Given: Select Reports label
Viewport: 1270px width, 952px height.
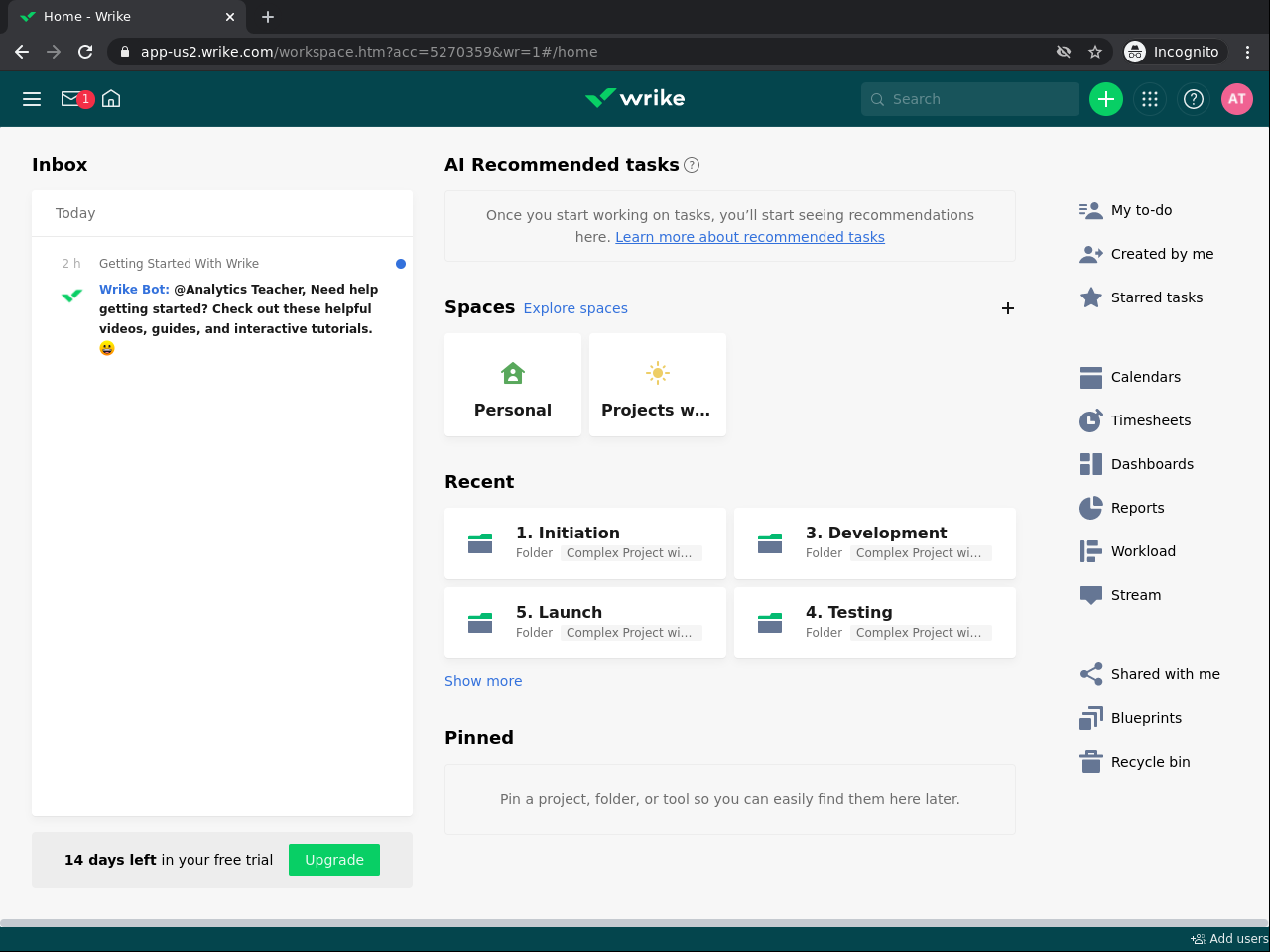Looking at the screenshot, I should tap(1137, 508).
